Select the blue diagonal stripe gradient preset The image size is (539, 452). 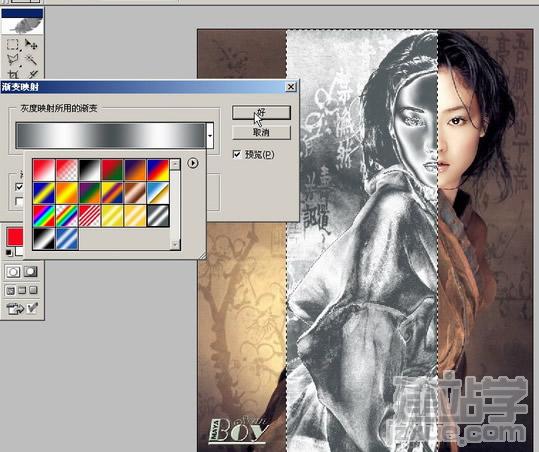pyautogui.click(x=67, y=239)
